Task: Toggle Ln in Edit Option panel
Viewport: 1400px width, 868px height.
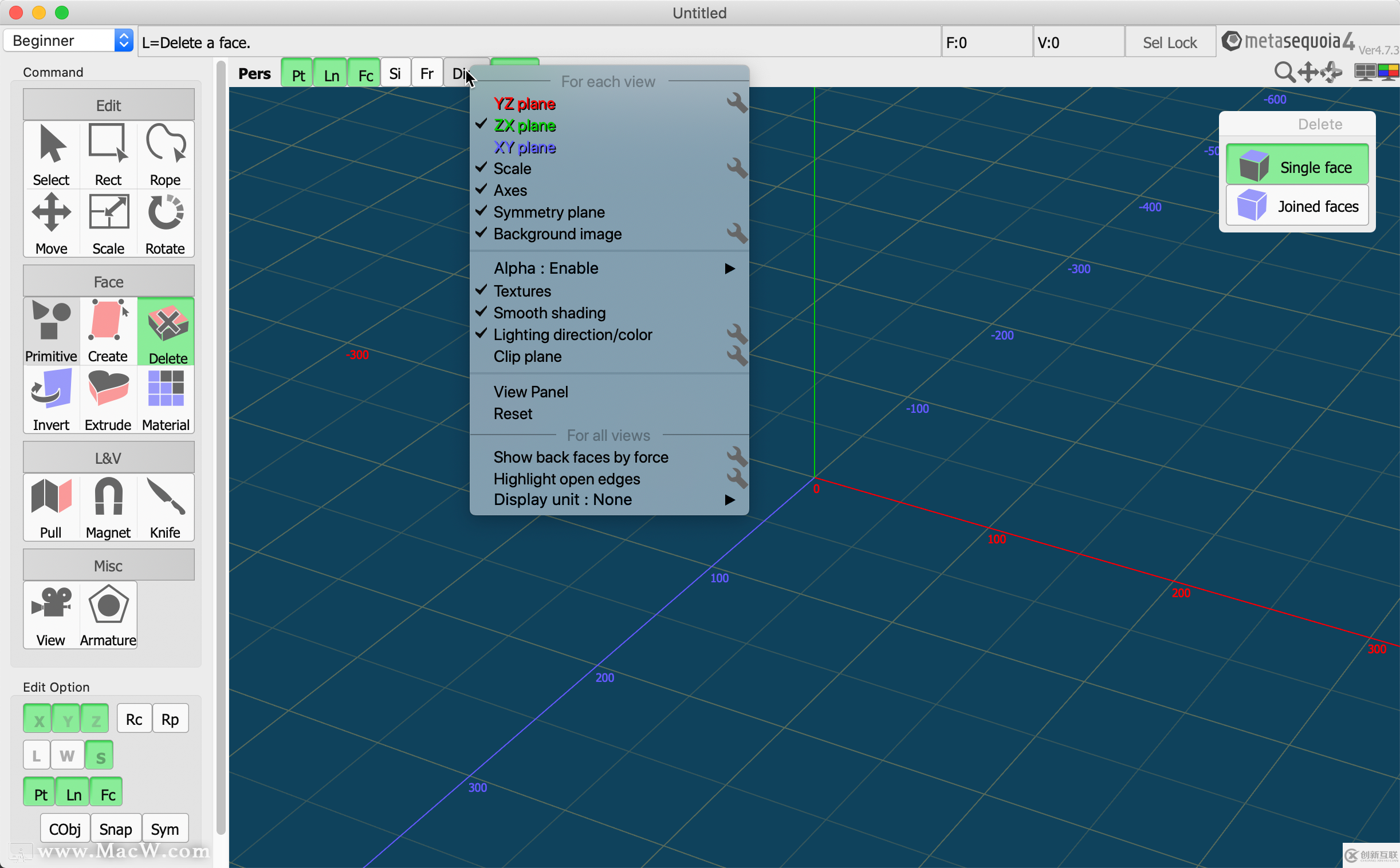Action: pyautogui.click(x=73, y=793)
